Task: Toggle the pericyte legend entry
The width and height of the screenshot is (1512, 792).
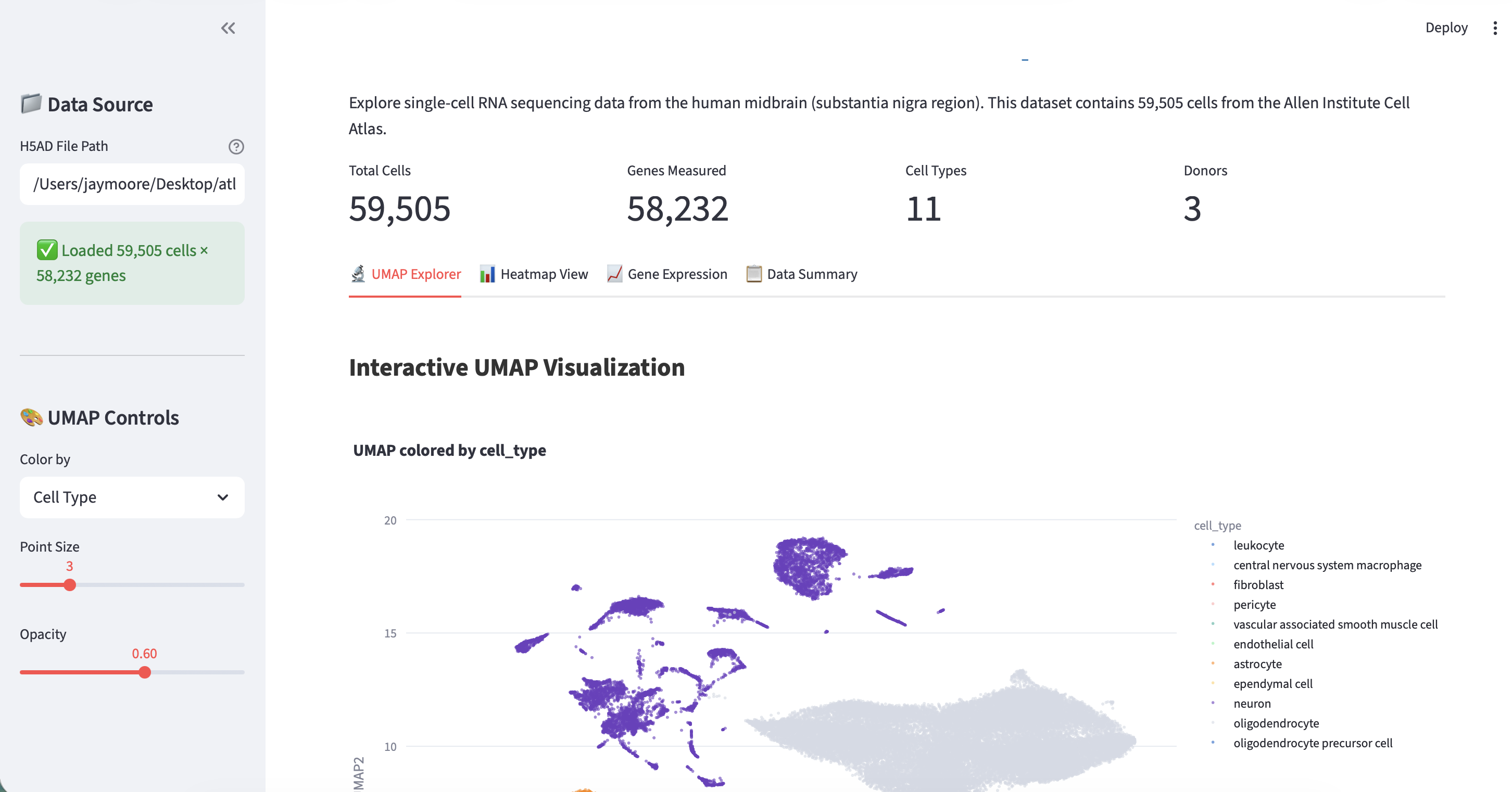Action: (1254, 605)
